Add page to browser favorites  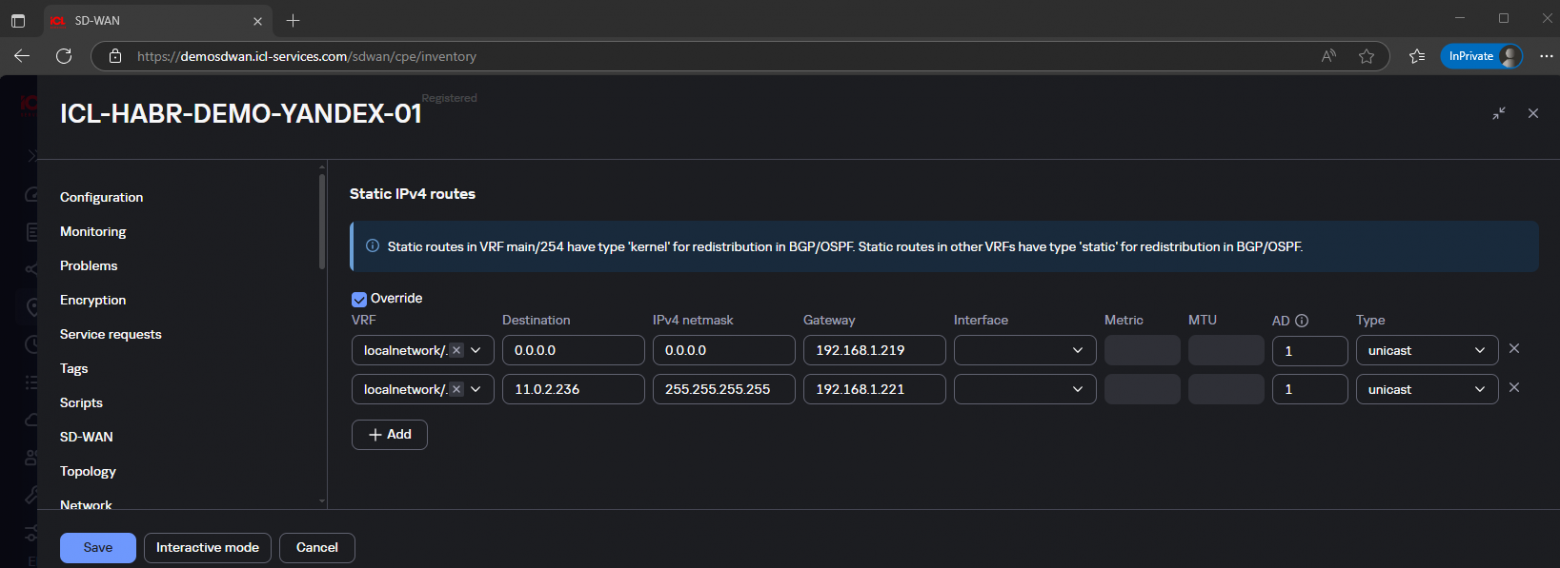pyautogui.click(x=1366, y=56)
